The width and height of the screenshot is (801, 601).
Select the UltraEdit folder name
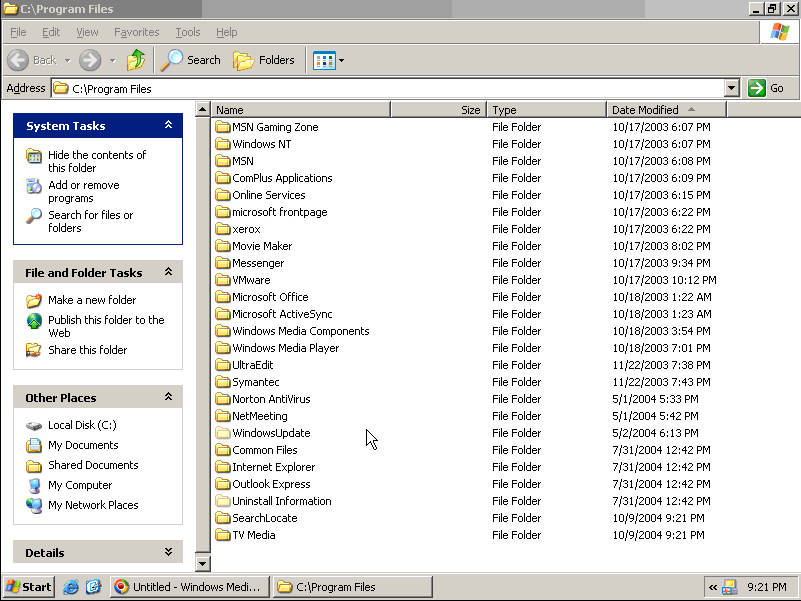coord(253,365)
